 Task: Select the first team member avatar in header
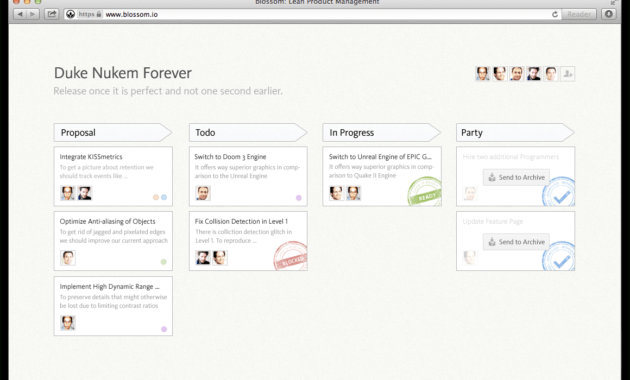click(483, 74)
